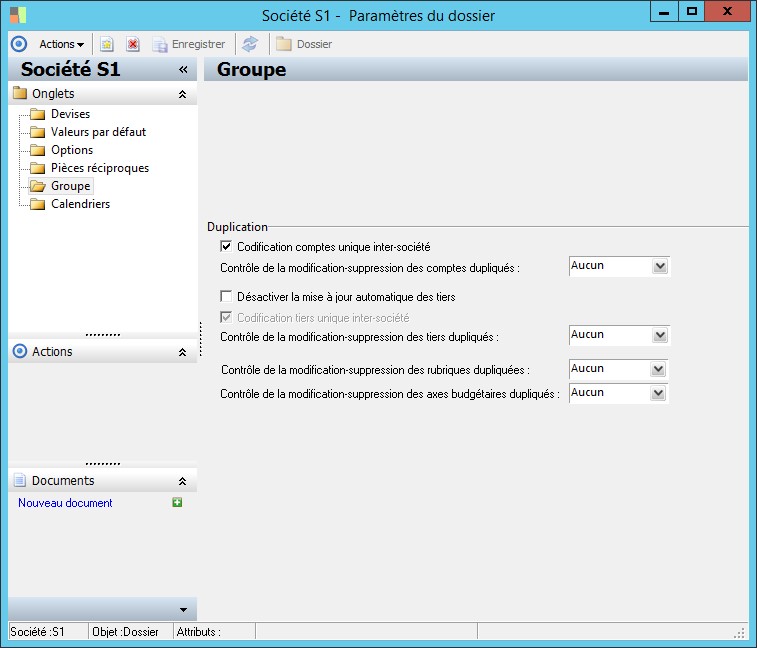
Task: Toggle Codification comptes unique inter-société checkbox
Action: (226, 246)
